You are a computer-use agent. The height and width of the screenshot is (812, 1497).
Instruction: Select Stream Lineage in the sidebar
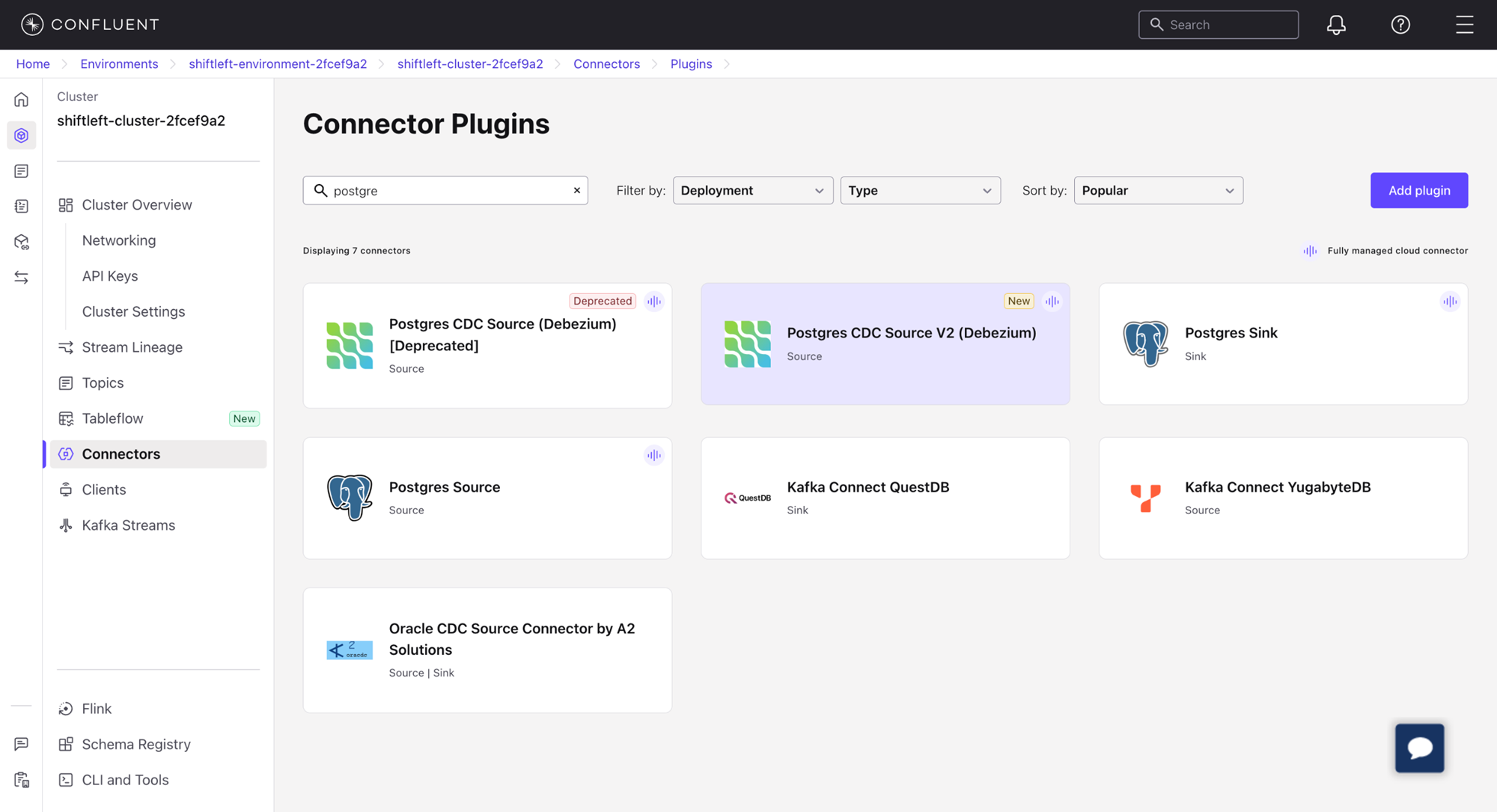pyautogui.click(x=132, y=347)
